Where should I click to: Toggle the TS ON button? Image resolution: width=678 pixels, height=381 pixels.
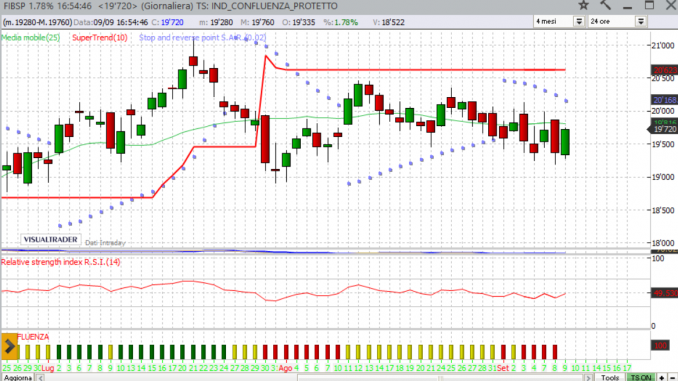click(641, 378)
